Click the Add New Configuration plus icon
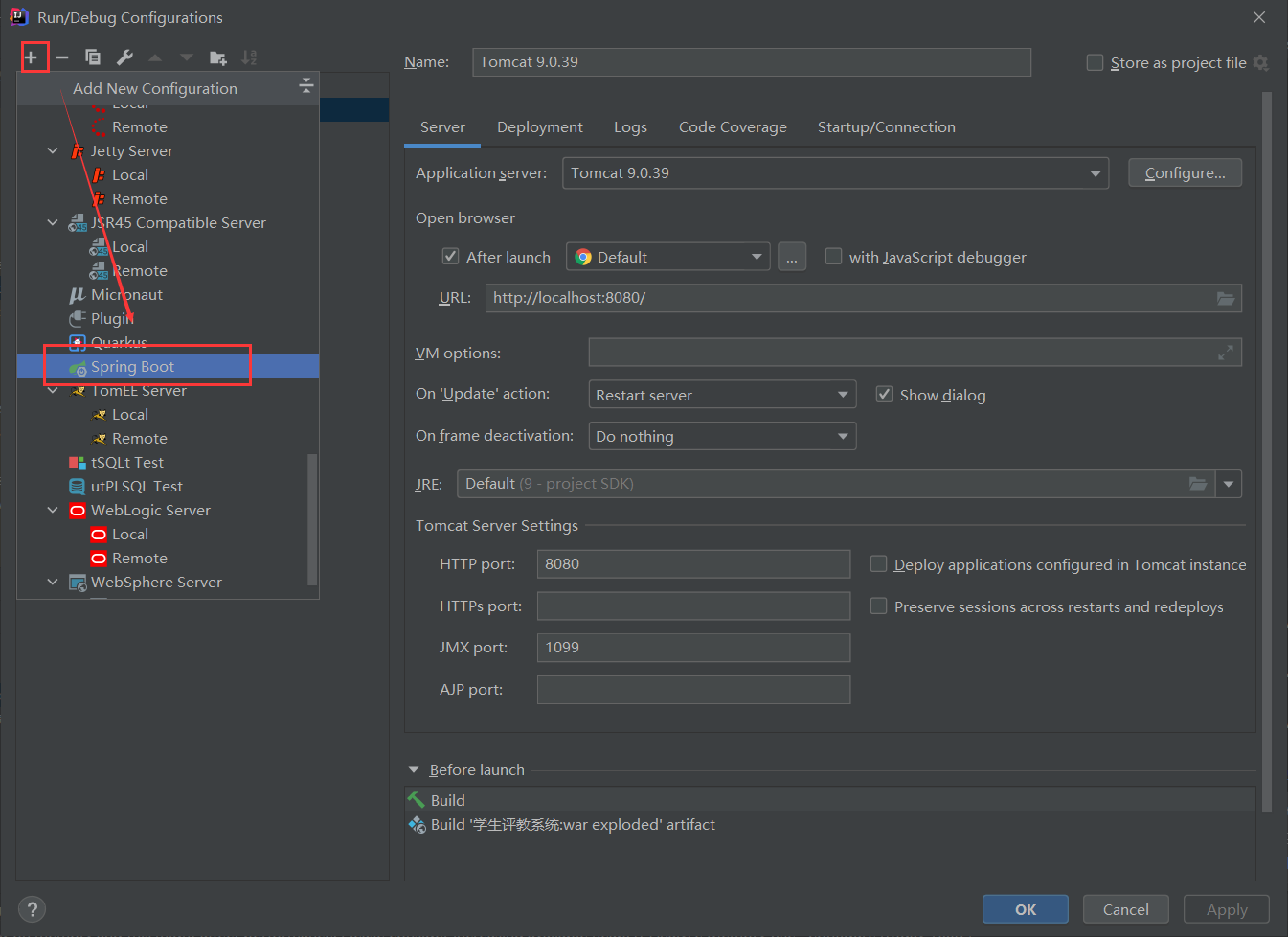Screen dimensions: 1288x937 31,57
